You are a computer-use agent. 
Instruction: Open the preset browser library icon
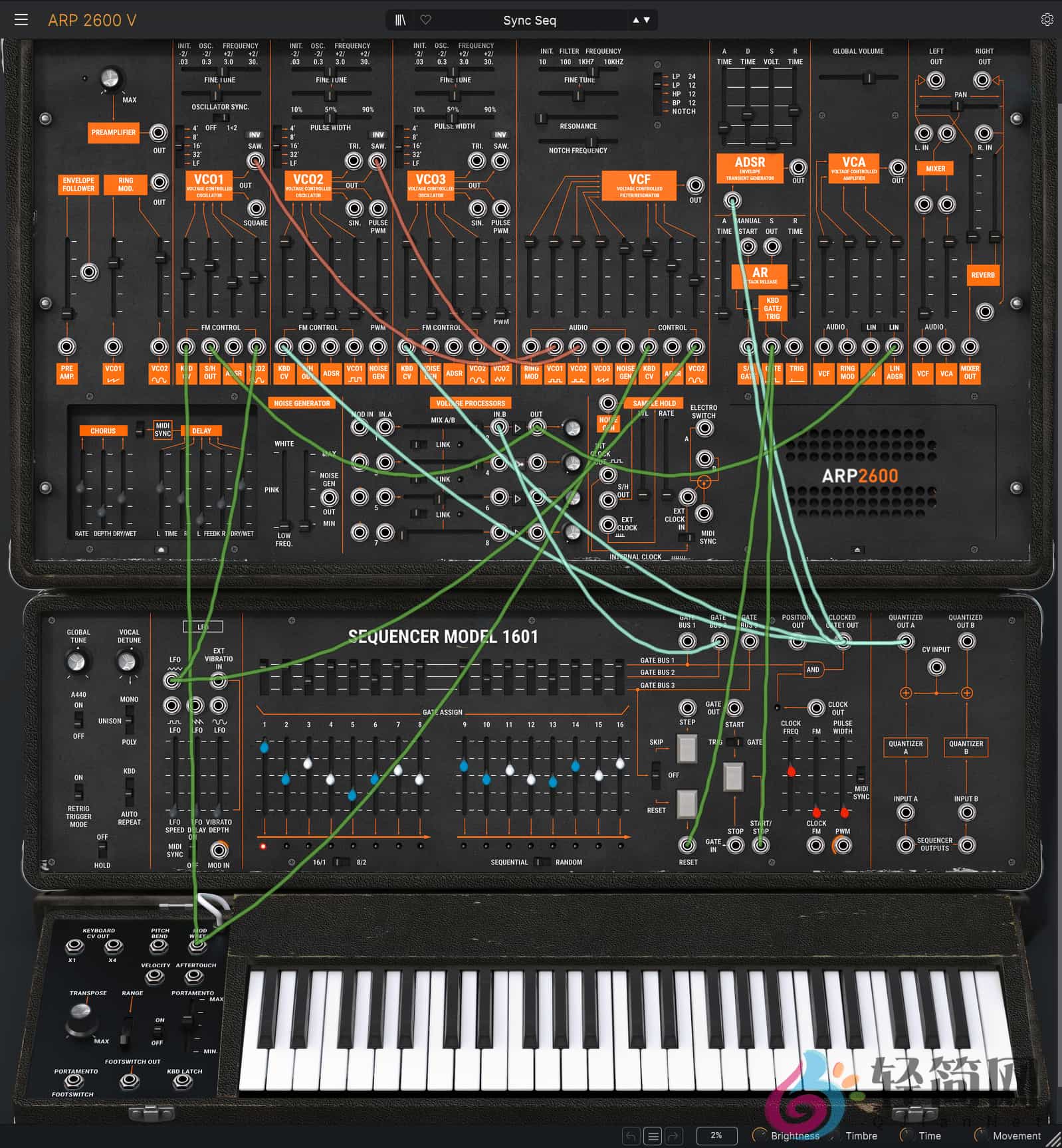click(400, 20)
